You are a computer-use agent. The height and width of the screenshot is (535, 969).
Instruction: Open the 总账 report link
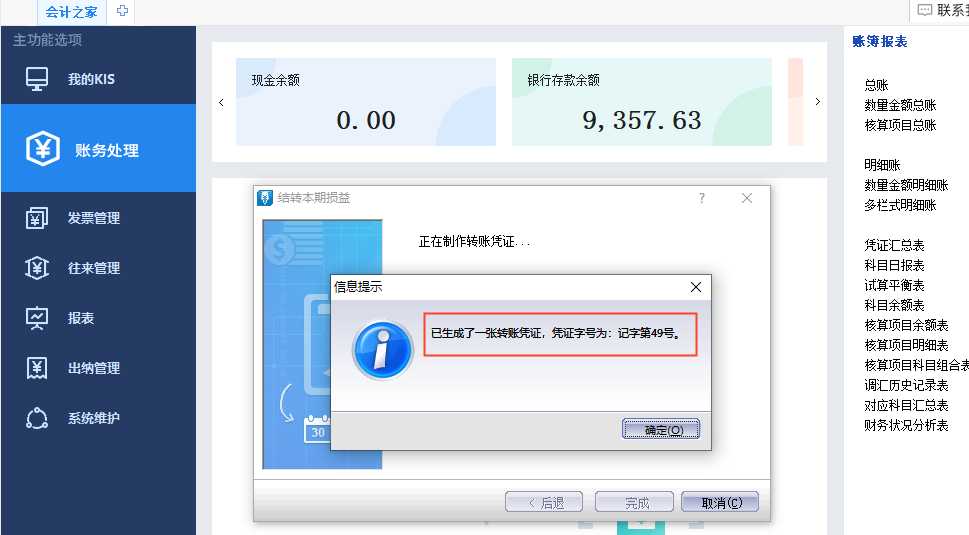pyautogui.click(x=876, y=85)
